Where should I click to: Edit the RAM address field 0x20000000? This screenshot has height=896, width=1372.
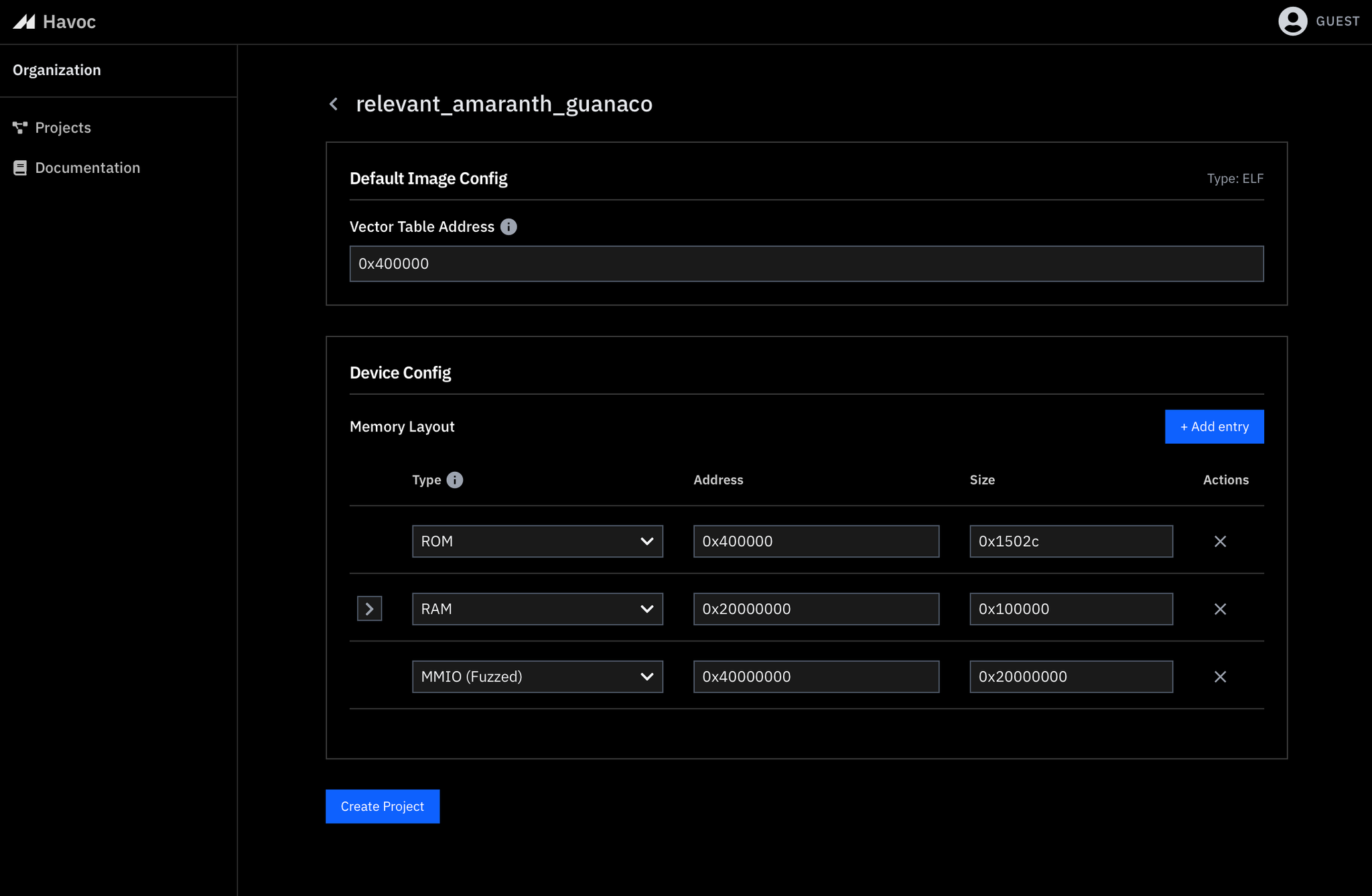pyautogui.click(x=815, y=609)
